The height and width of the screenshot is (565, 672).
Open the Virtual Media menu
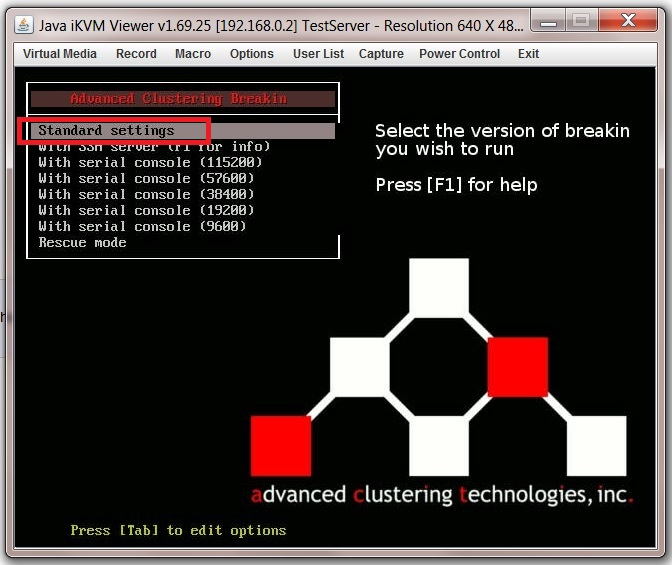click(x=60, y=54)
